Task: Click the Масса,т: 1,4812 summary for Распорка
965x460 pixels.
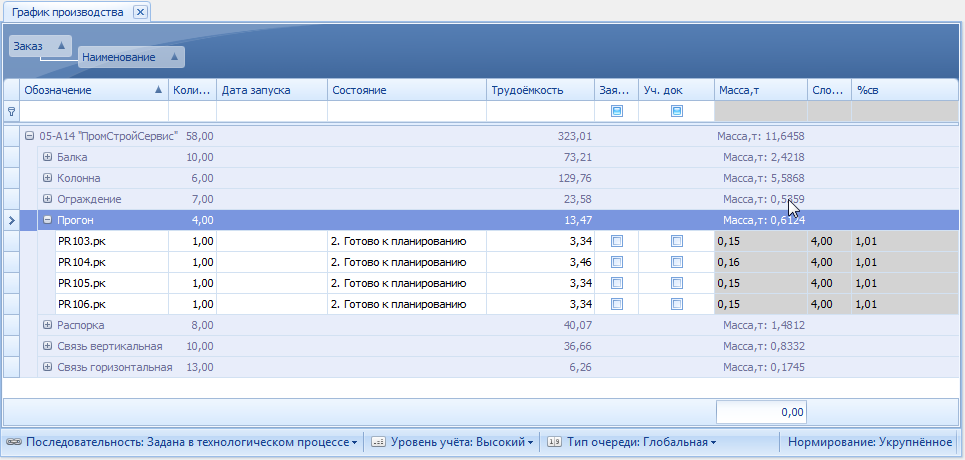Action: pos(764,325)
